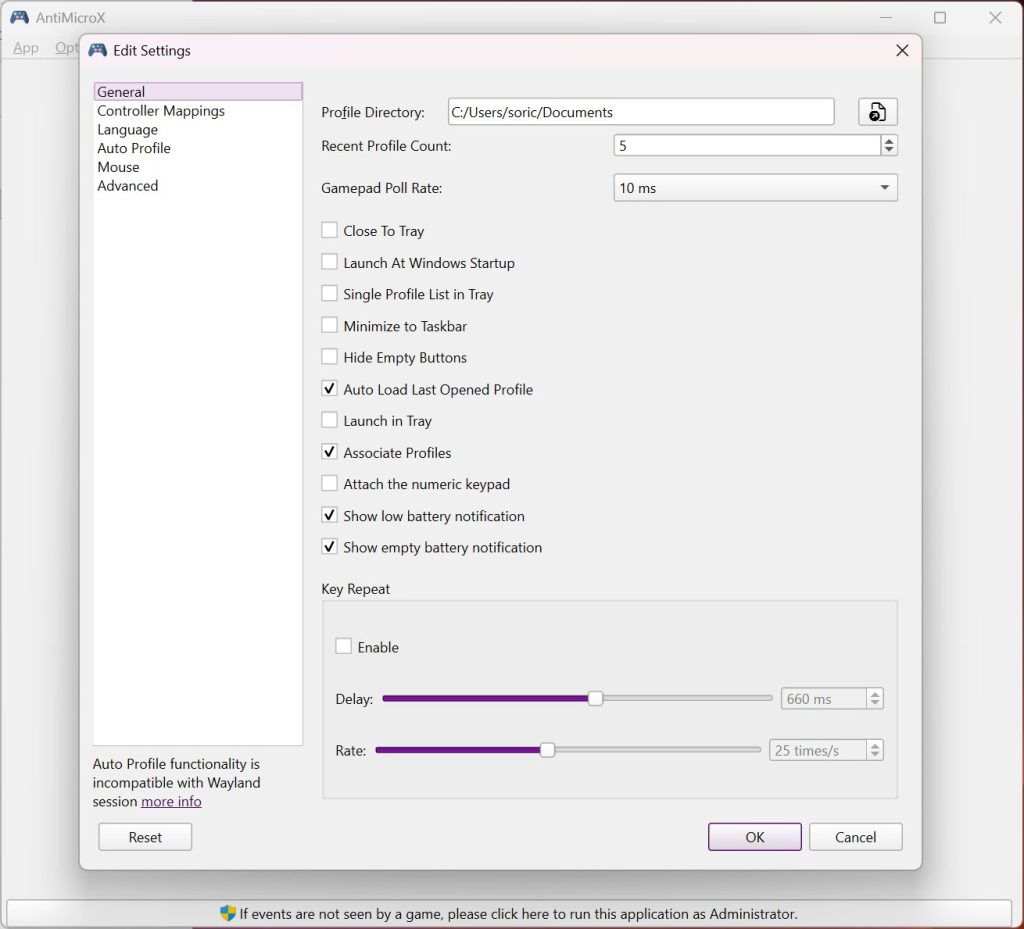
Task: Open Controller Mappings settings page
Action: coord(198,110)
